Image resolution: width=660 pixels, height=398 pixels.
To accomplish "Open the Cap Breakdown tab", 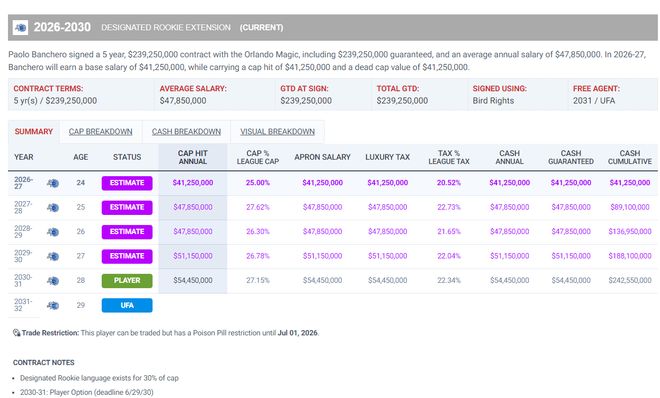I will [x=101, y=132].
